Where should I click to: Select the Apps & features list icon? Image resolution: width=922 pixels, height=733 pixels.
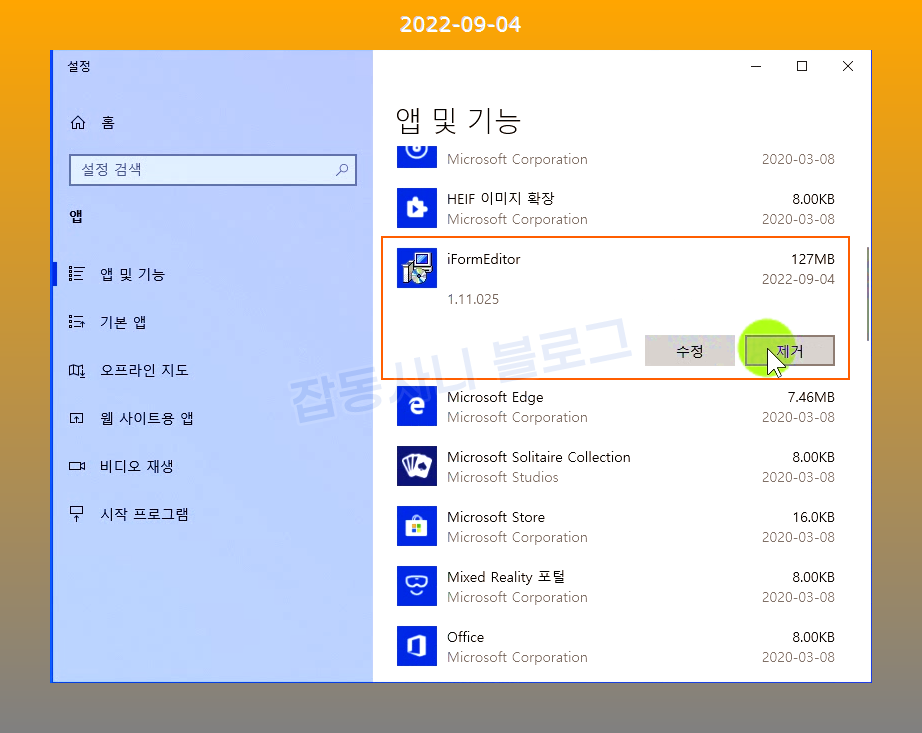click(76, 274)
